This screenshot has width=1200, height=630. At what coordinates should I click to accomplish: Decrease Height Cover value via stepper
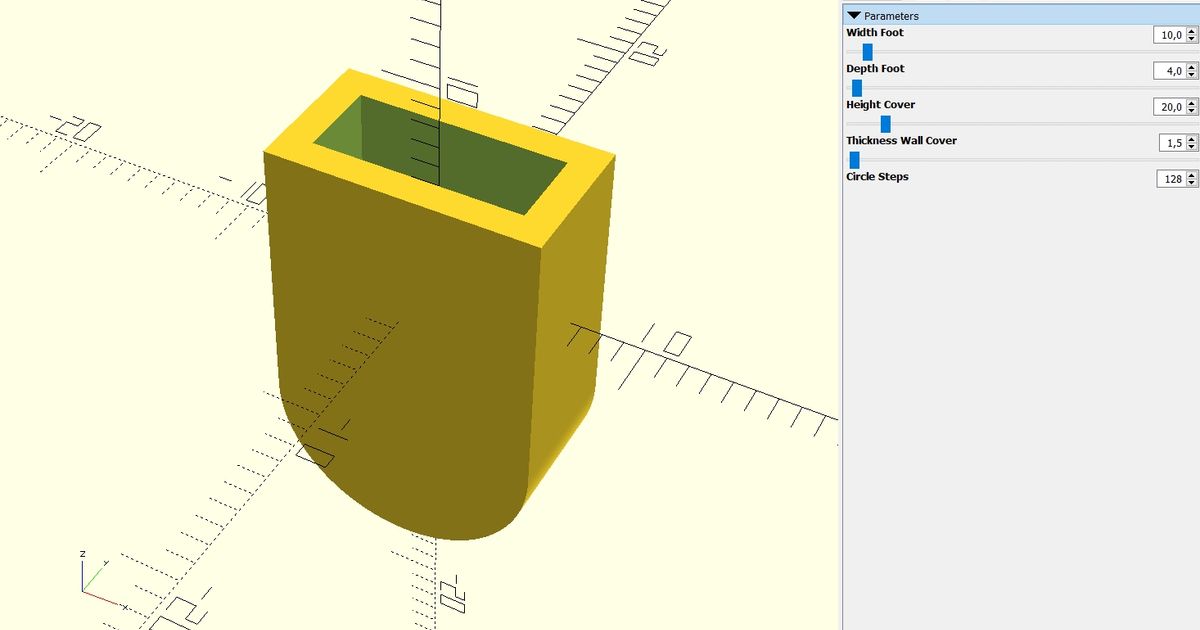tap(1193, 111)
